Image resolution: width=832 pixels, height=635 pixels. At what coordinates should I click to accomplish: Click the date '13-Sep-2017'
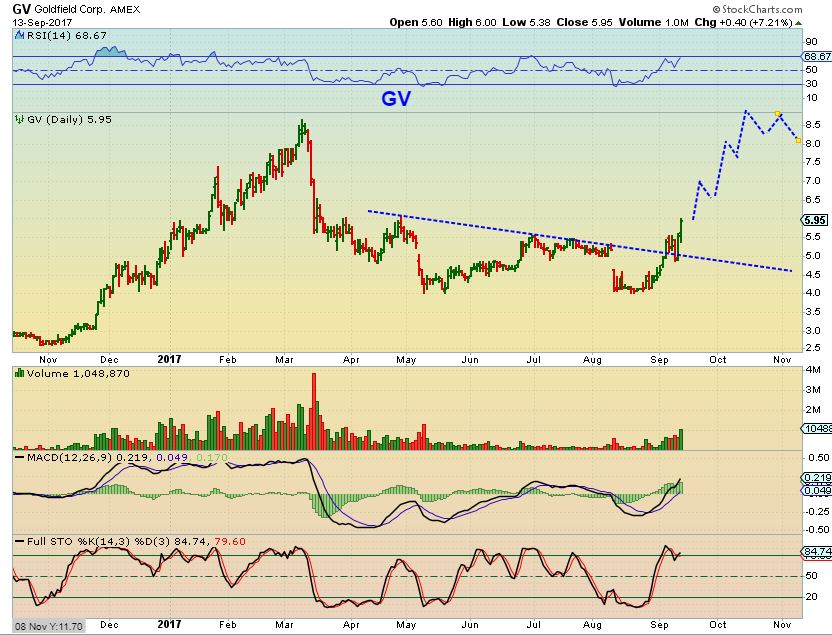(42, 22)
